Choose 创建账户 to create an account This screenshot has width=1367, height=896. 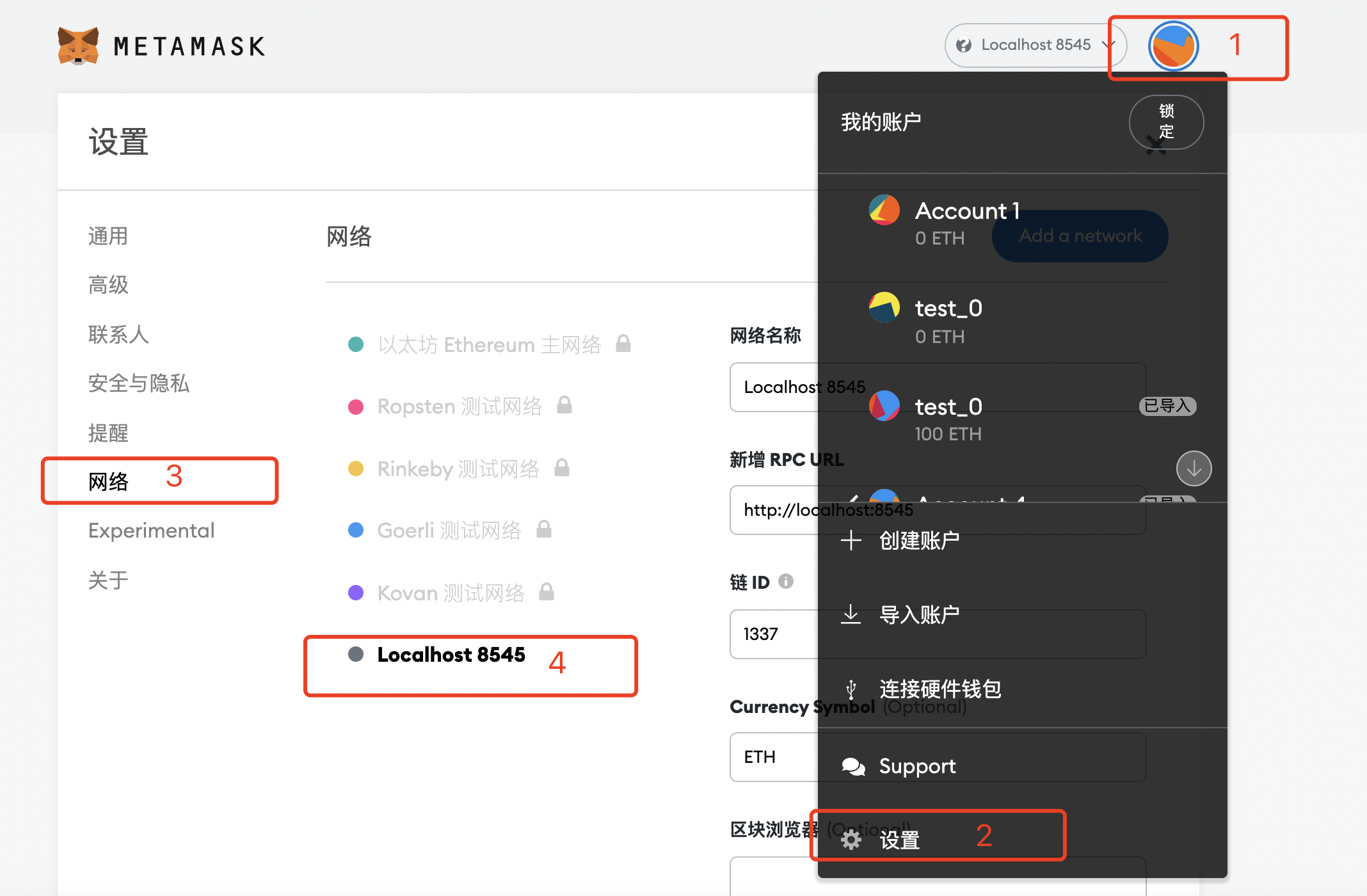click(x=1022, y=541)
